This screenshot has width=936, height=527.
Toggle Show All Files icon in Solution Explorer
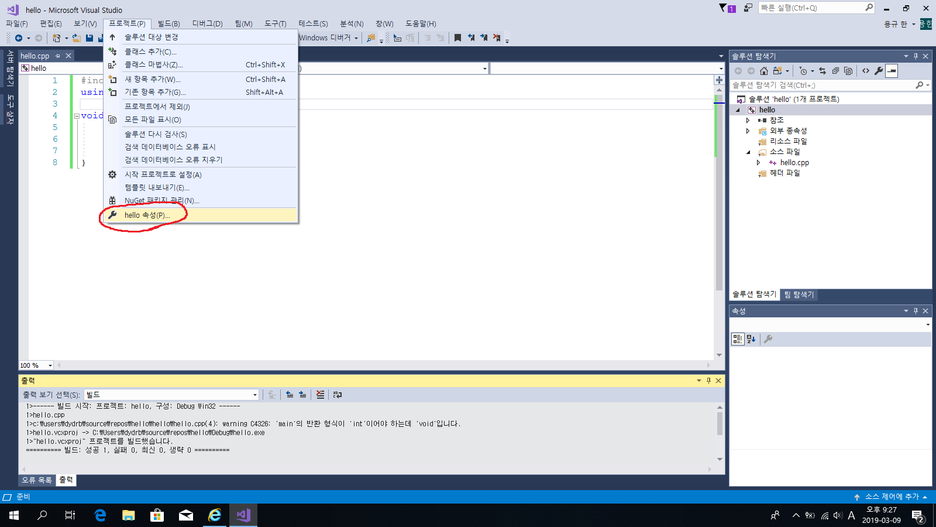(848, 71)
